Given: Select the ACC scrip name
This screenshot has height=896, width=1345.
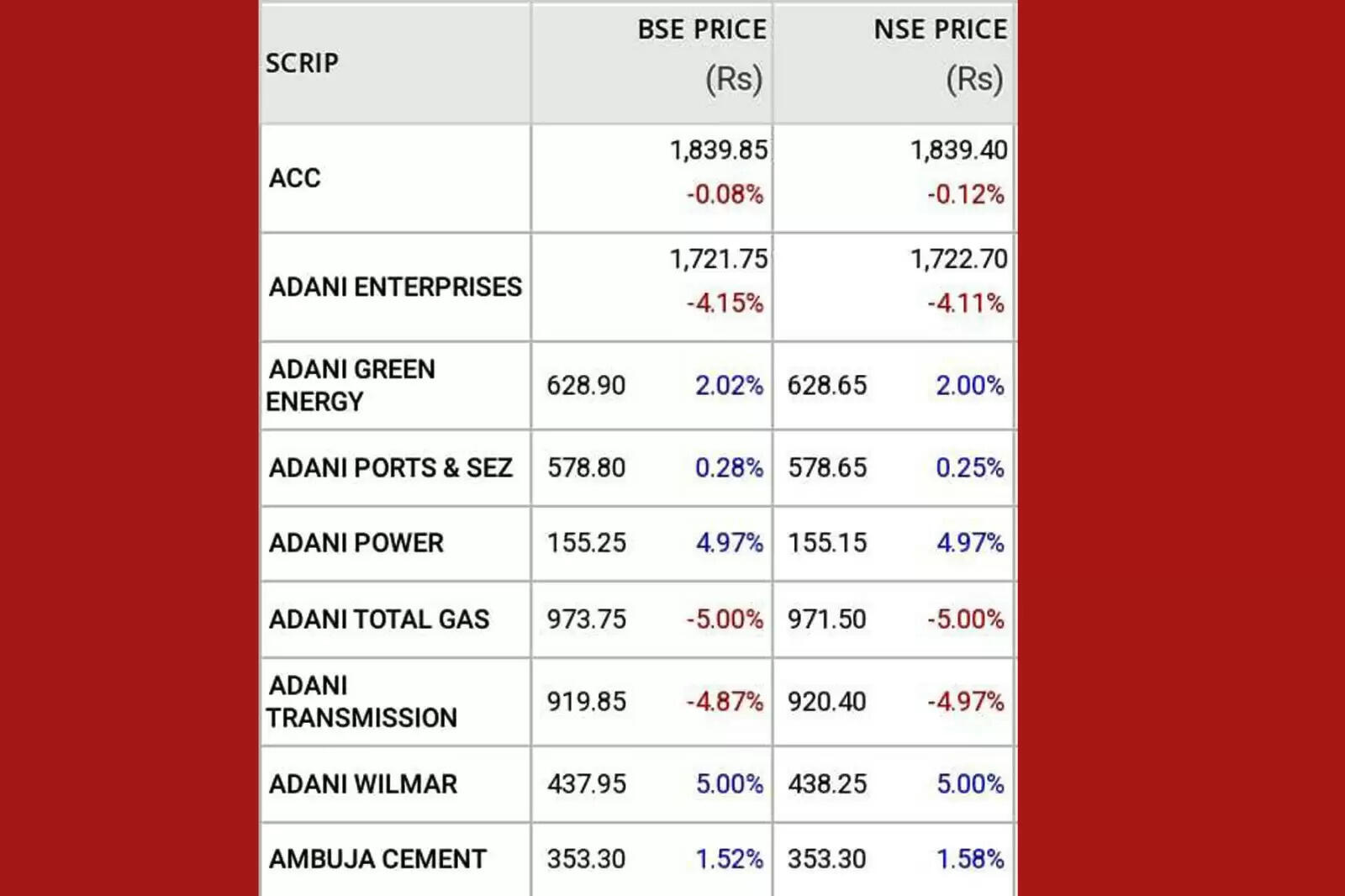Looking at the screenshot, I should 295,178.
